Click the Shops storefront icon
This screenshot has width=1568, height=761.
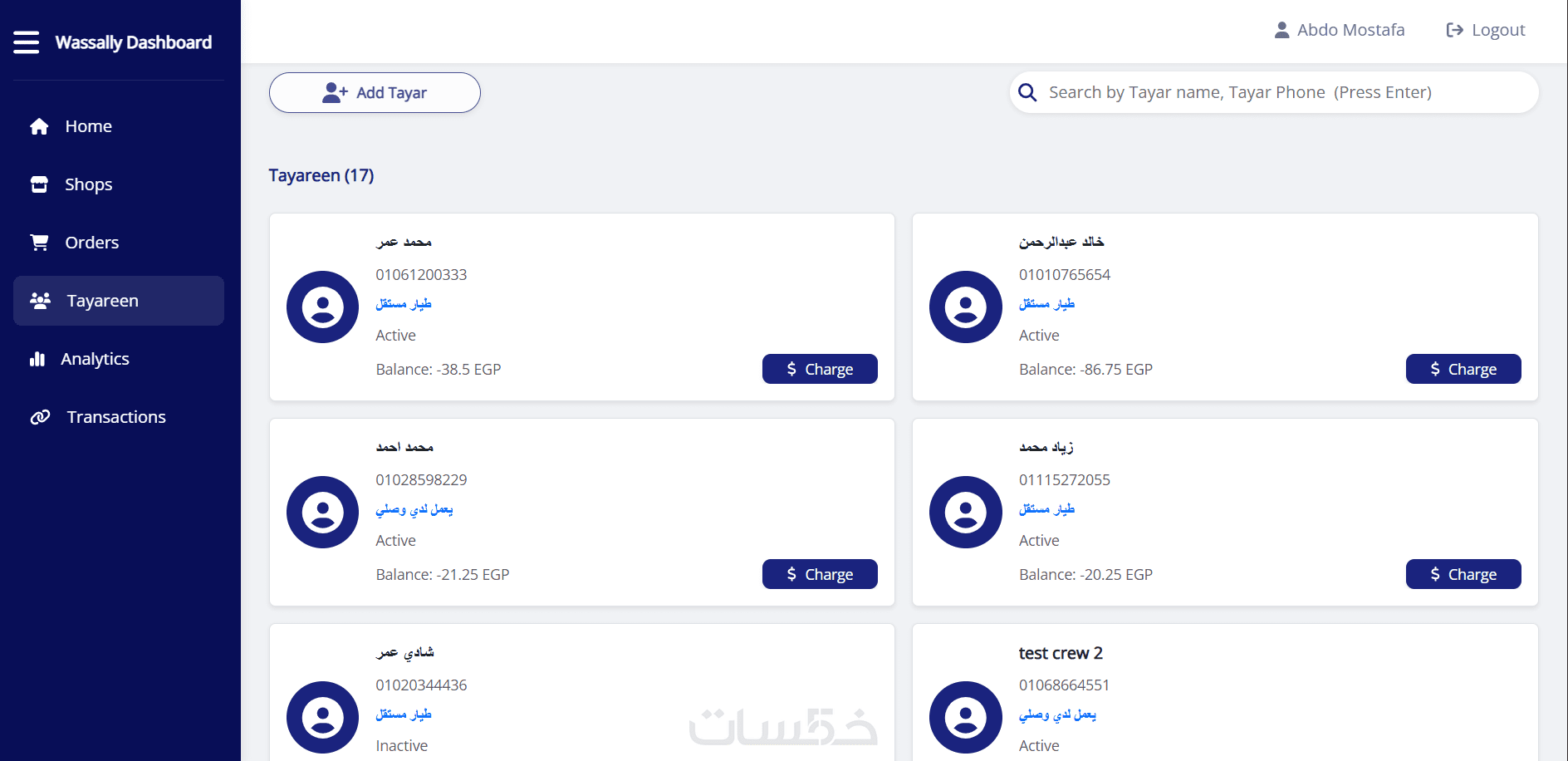point(39,184)
